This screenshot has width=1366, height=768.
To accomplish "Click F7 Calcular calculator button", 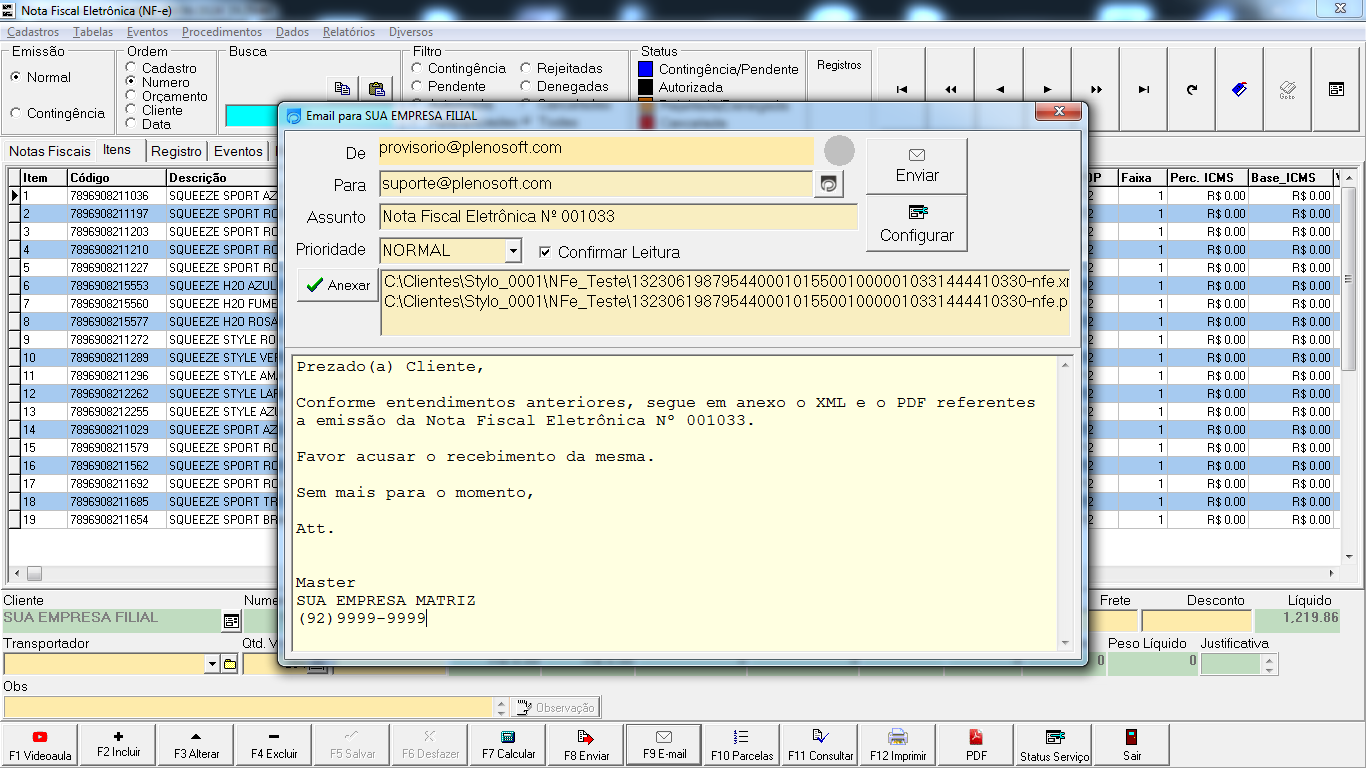I will (508, 745).
